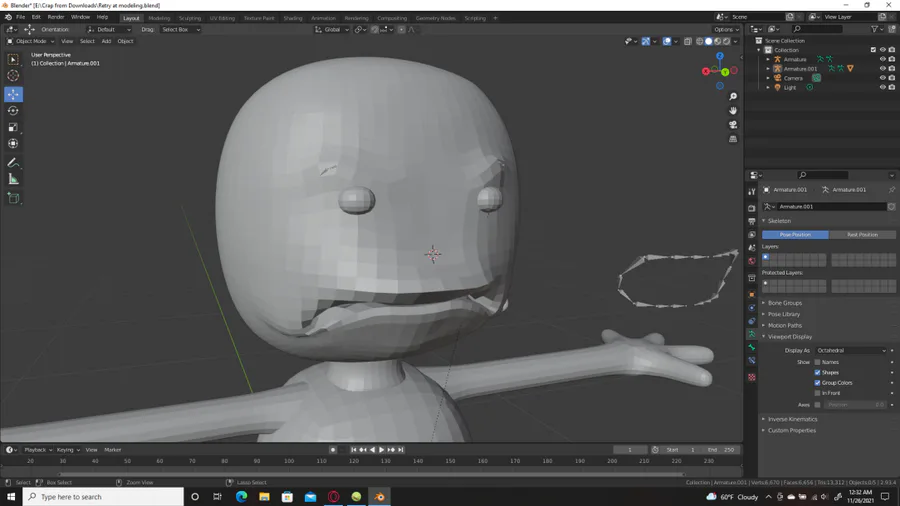Hide Light in viewport via eye icon
The image size is (900, 506).
pos(882,88)
